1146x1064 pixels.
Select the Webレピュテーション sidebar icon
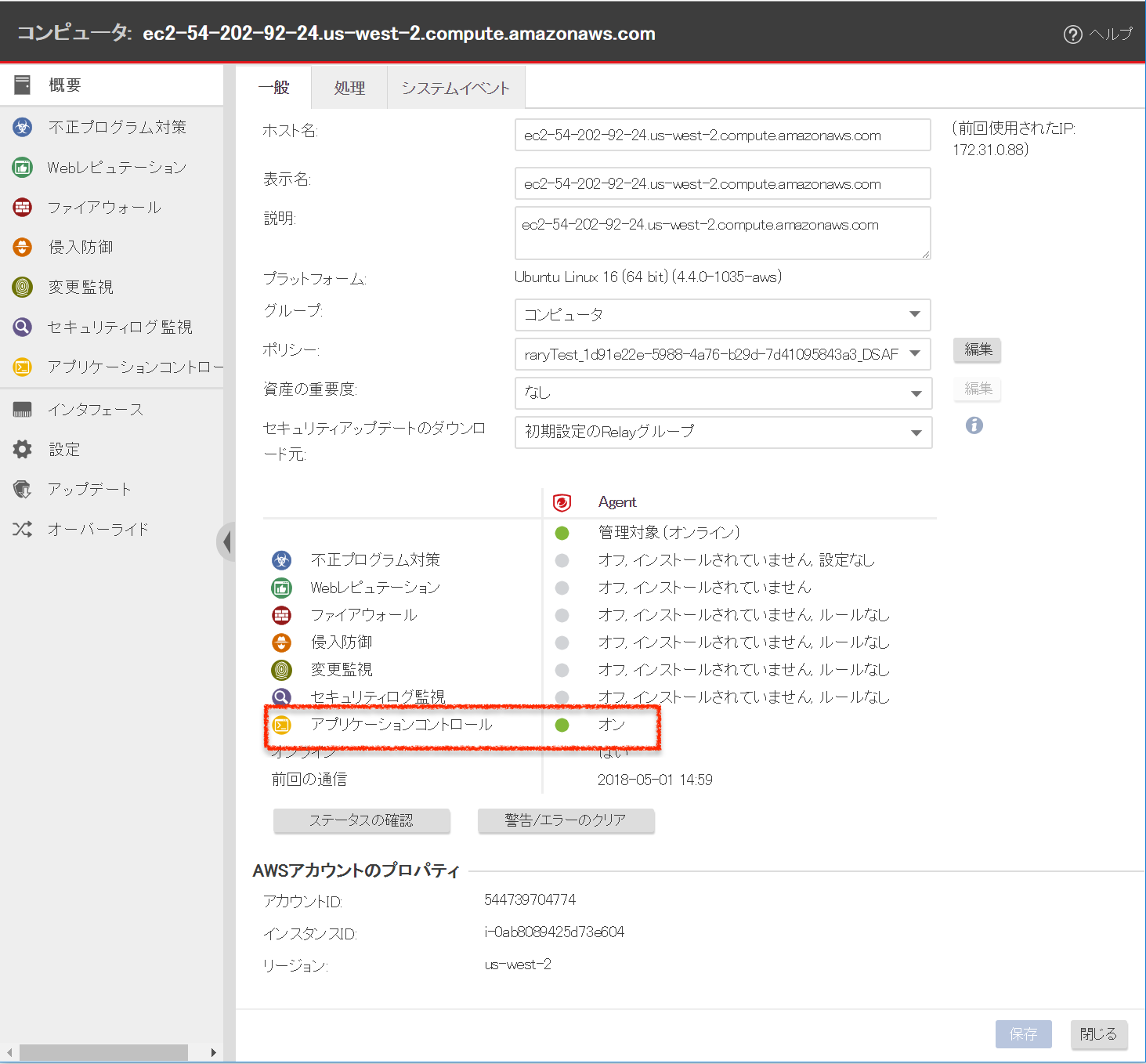23,167
